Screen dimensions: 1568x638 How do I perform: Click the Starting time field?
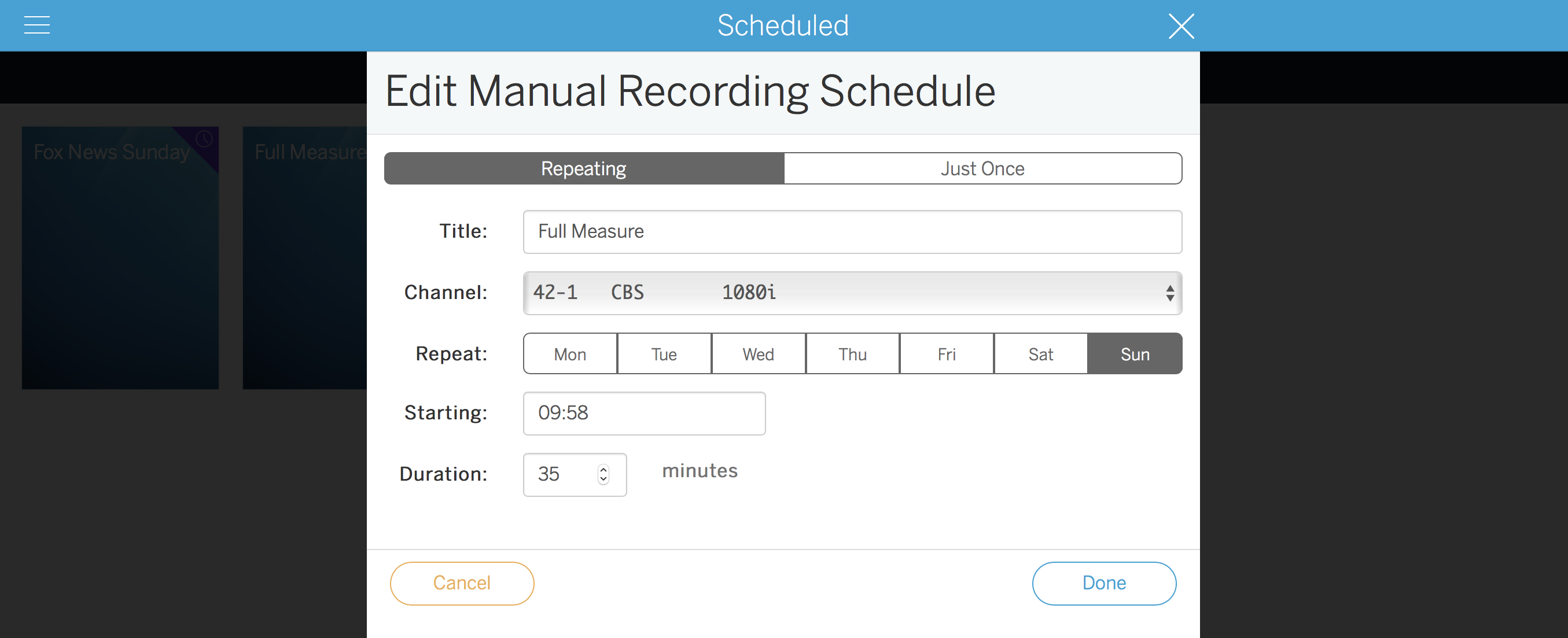[x=643, y=414]
